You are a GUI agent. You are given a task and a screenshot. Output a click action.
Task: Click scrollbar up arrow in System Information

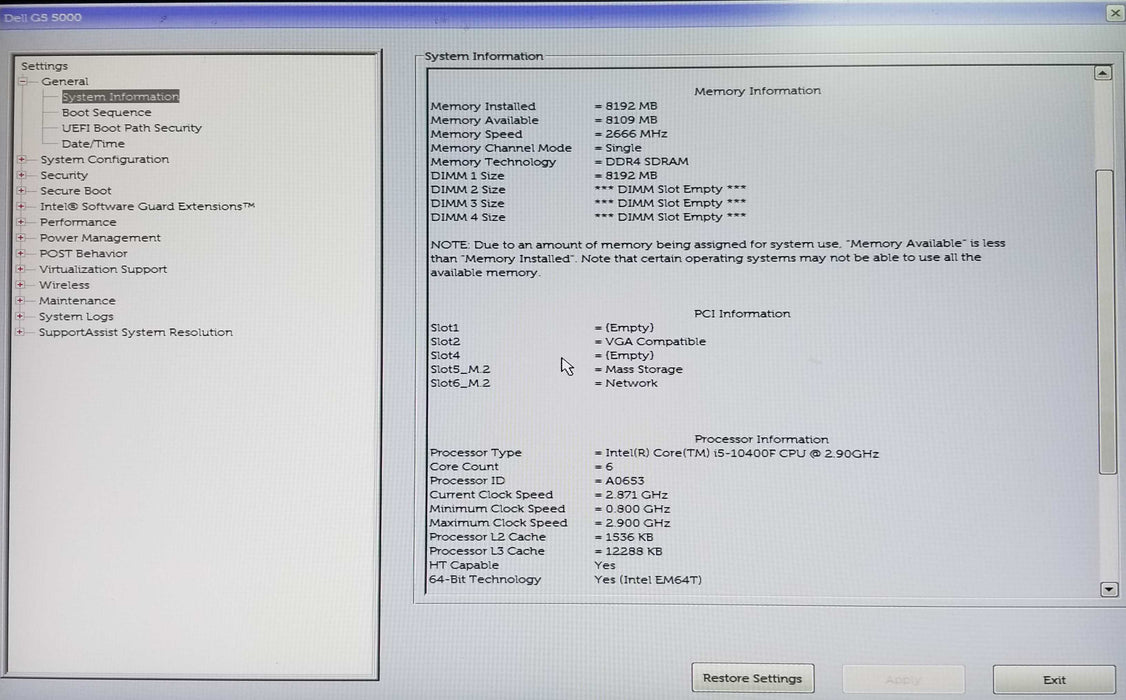pyautogui.click(x=1103, y=73)
